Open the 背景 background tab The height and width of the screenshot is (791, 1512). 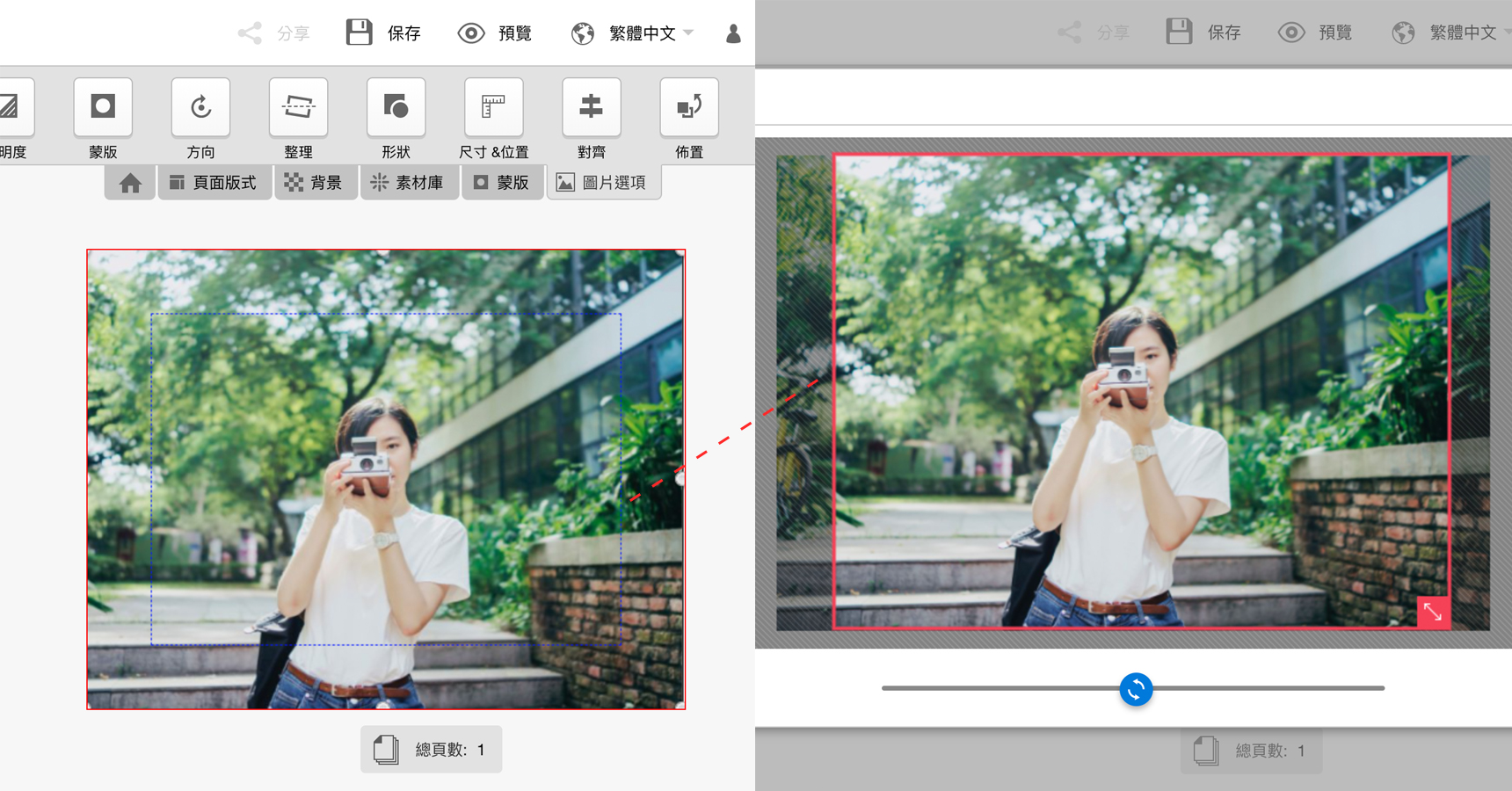pos(315,183)
